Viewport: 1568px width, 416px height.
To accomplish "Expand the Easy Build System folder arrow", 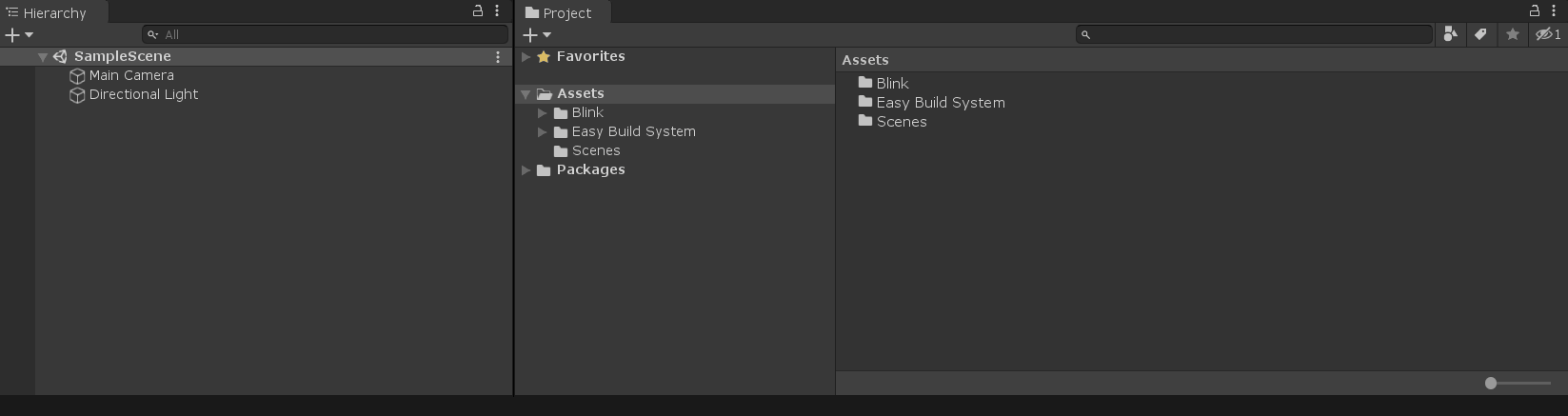I will point(543,132).
